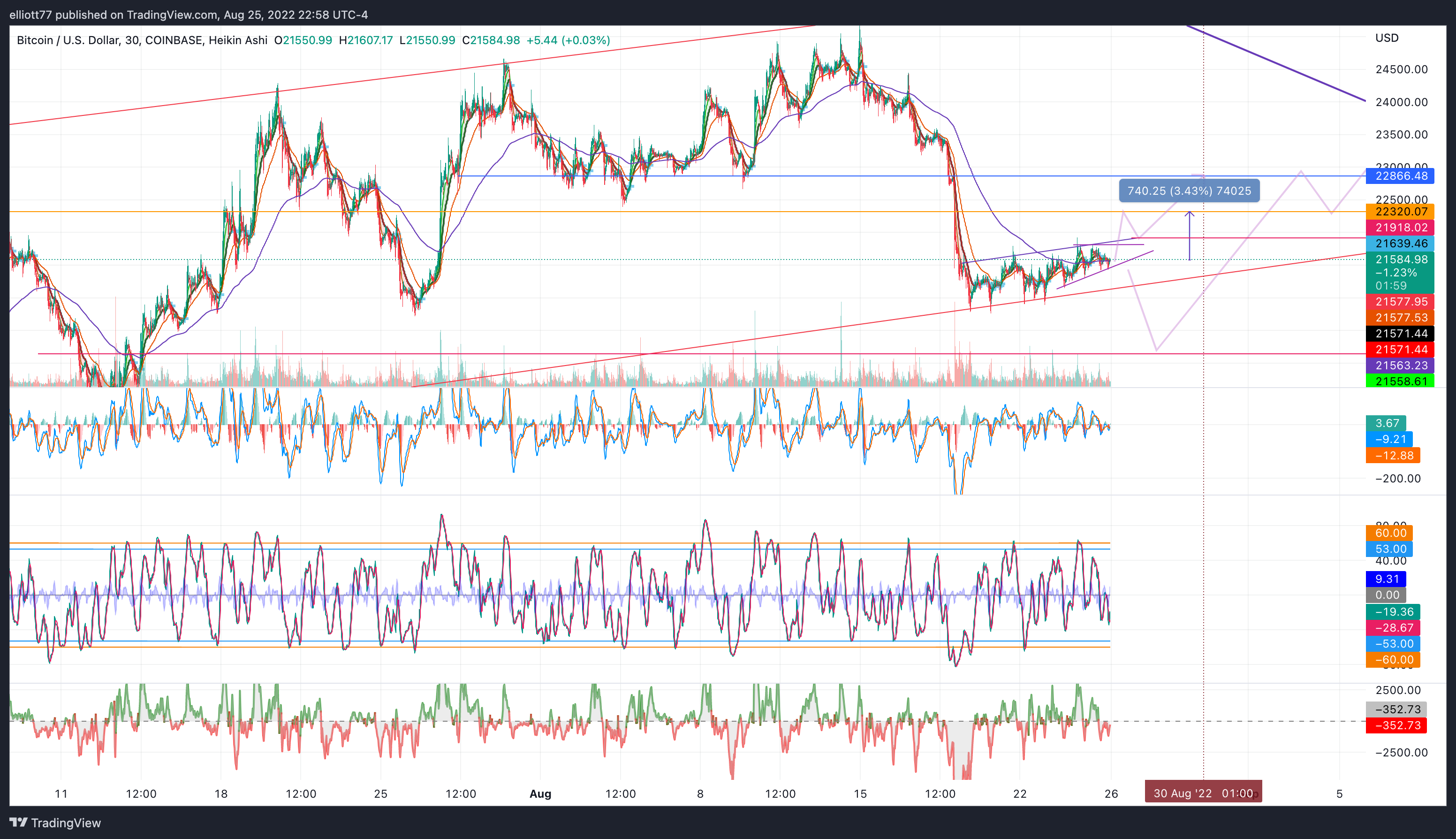Click the elliott77 published on TradingView.com header

pos(189,15)
